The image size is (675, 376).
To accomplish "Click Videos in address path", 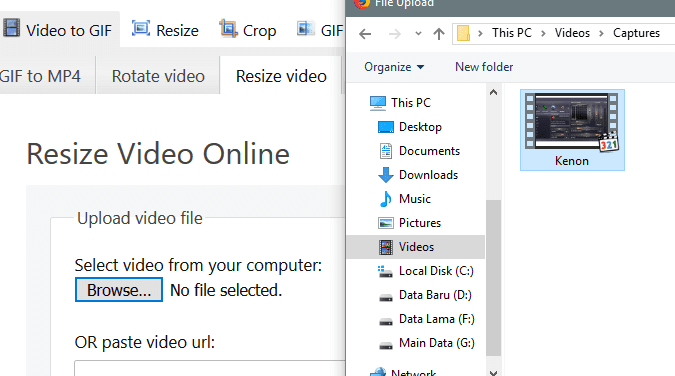I will point(572,33).
